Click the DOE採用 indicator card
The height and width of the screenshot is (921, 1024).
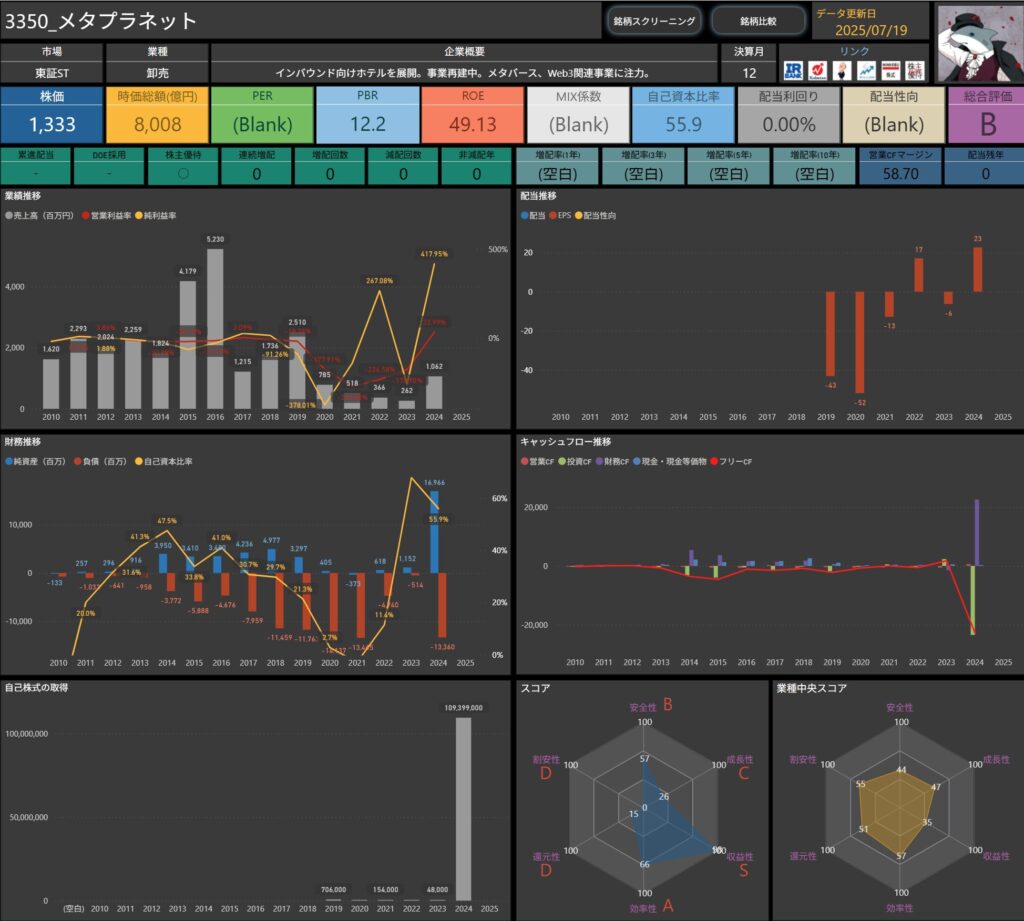(x=109, y=166)
